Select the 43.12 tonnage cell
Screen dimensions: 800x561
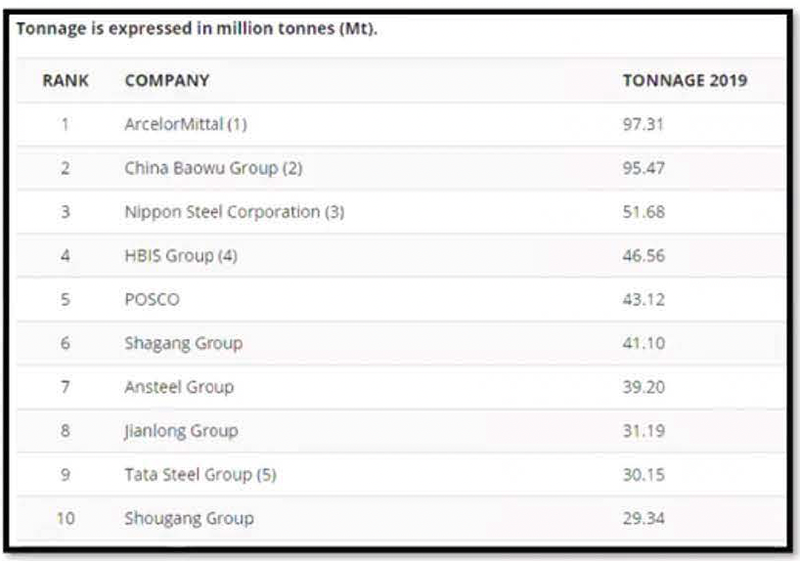coord(643,299)
